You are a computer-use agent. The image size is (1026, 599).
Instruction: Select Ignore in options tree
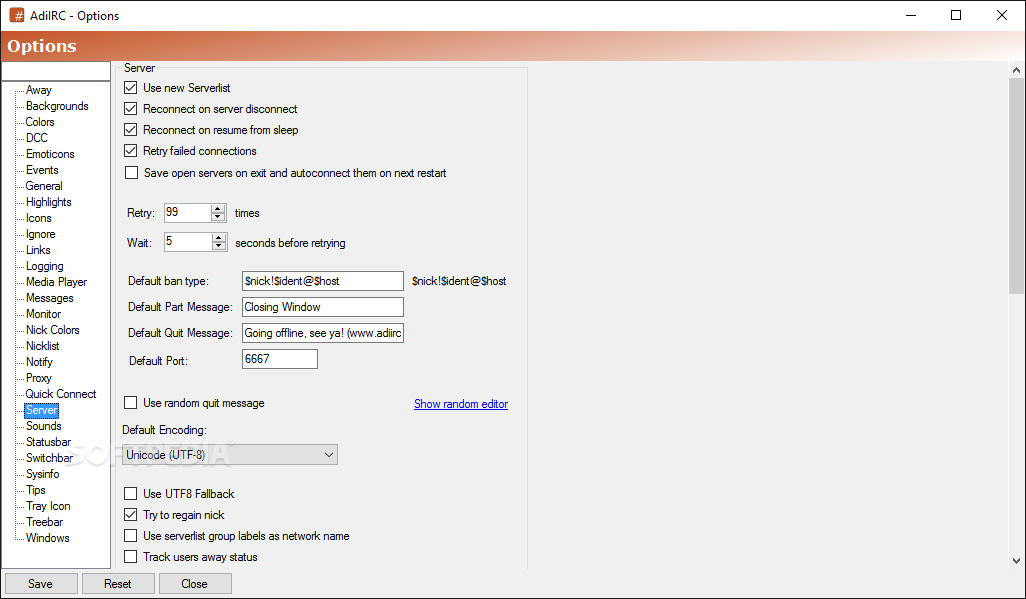41,234
